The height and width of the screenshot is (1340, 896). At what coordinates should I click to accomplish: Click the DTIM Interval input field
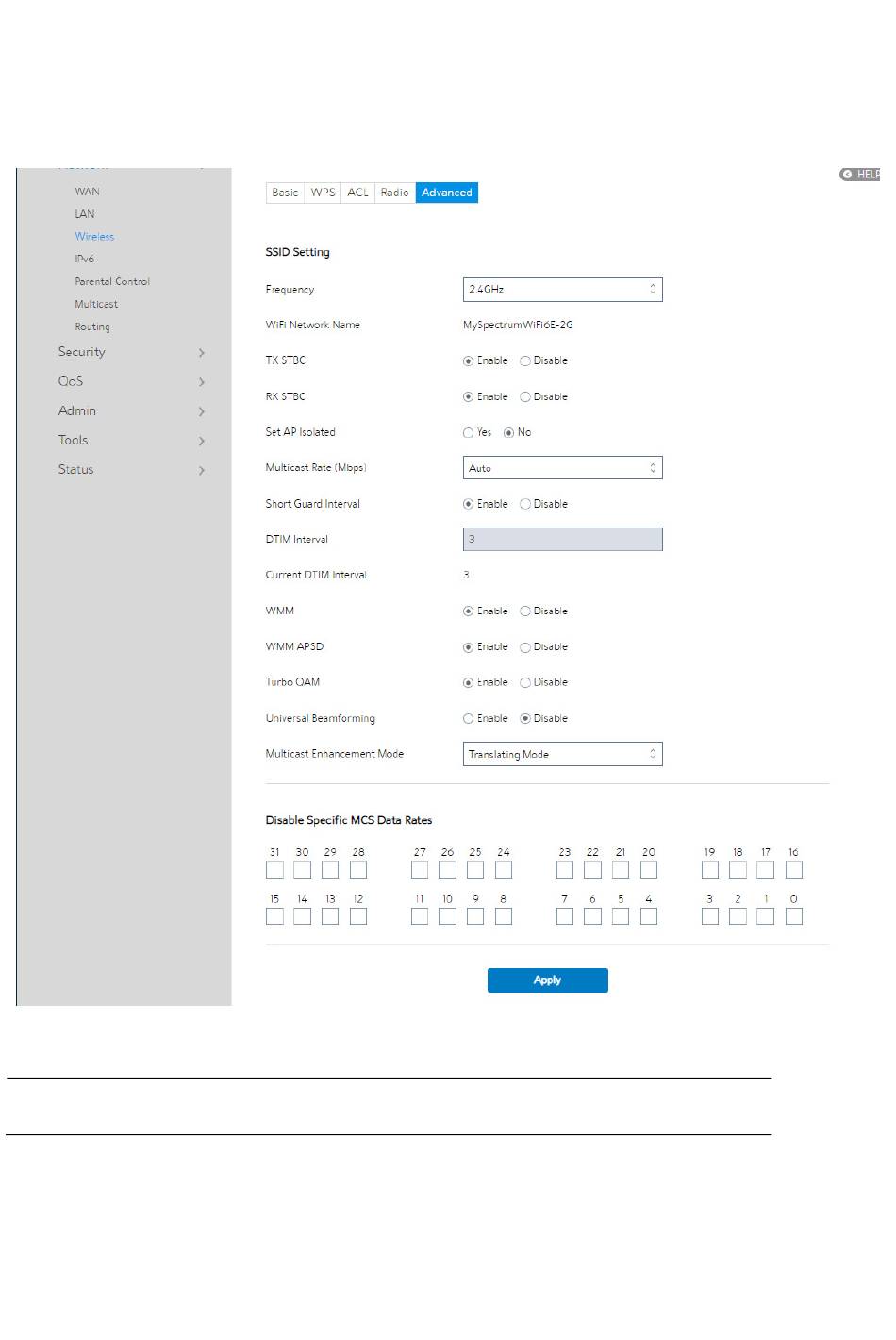coord(562,539)
